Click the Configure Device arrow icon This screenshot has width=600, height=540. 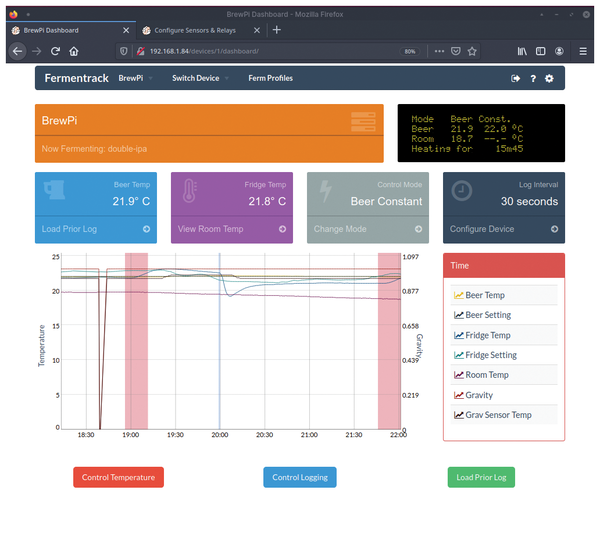pyautogui.click(x=554, y=229)
